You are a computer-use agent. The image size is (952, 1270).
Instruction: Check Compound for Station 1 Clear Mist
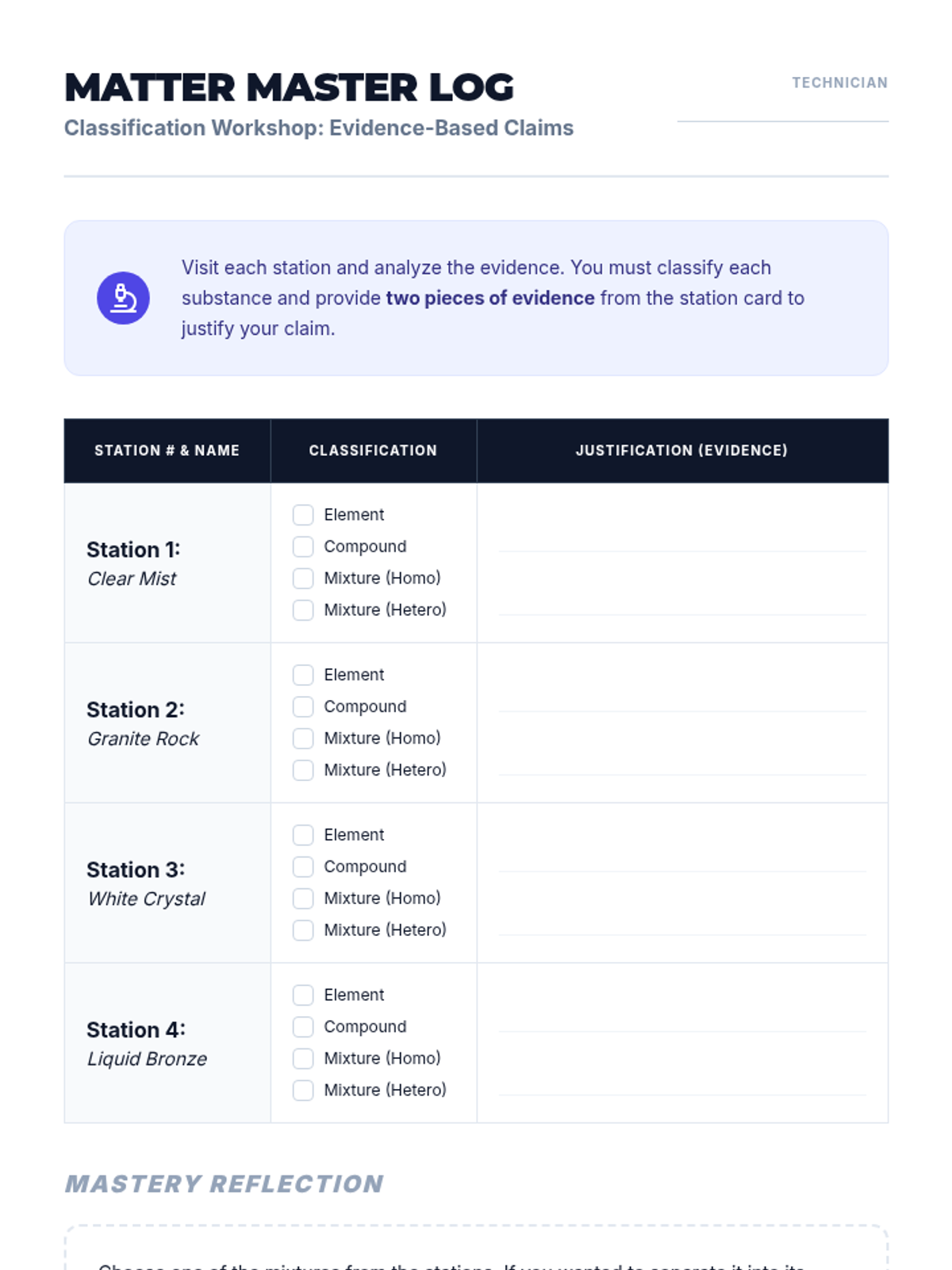tap(303, 547)
